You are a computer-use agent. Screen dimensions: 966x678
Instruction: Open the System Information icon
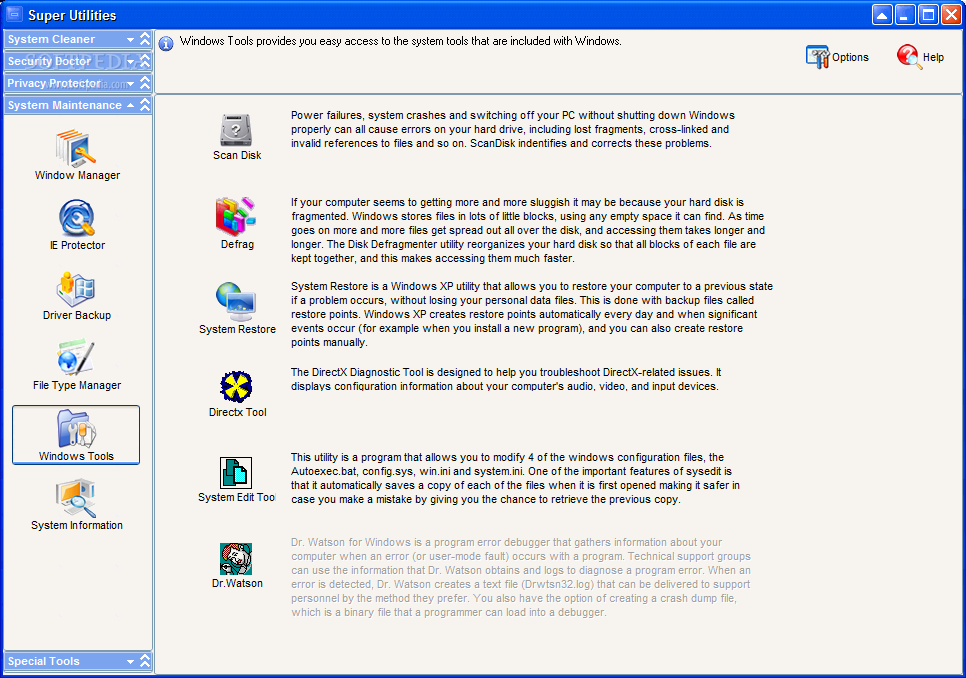(76, 498)
